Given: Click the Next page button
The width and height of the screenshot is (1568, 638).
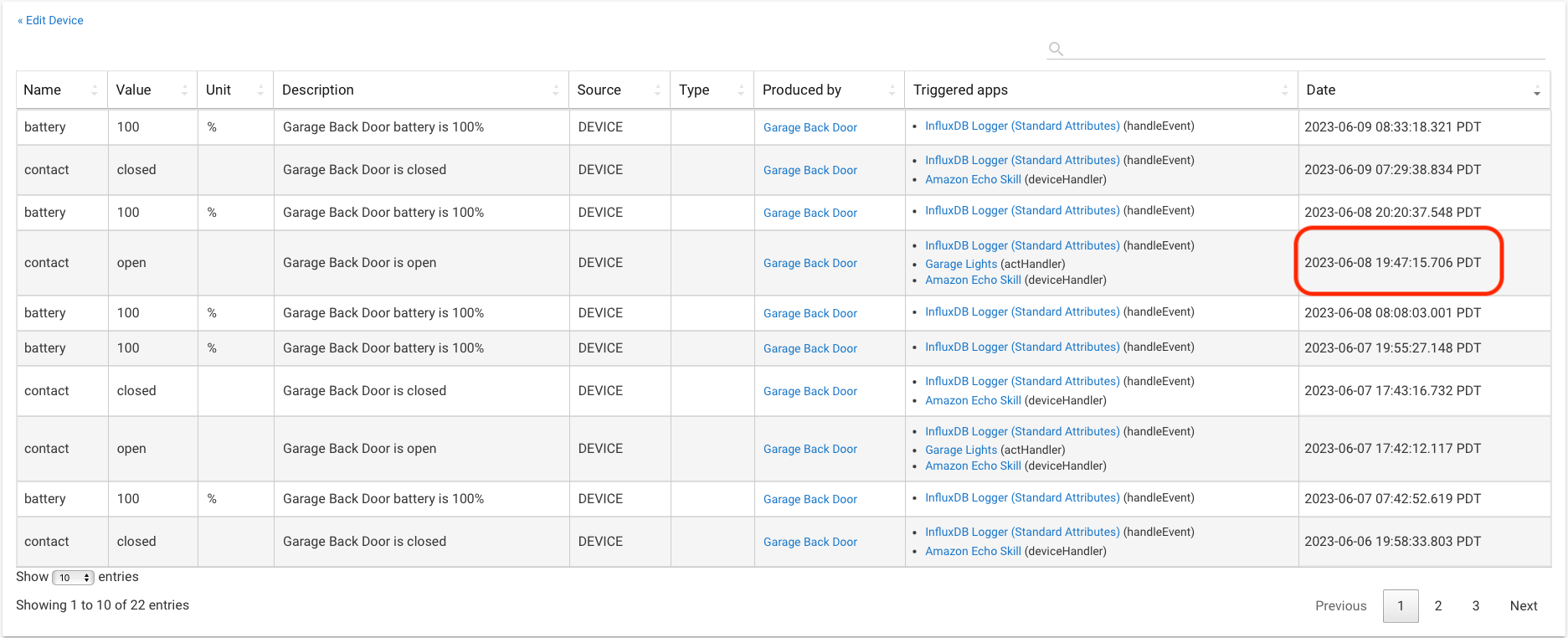Looking at the screenshot, I should pos(1523,605).
